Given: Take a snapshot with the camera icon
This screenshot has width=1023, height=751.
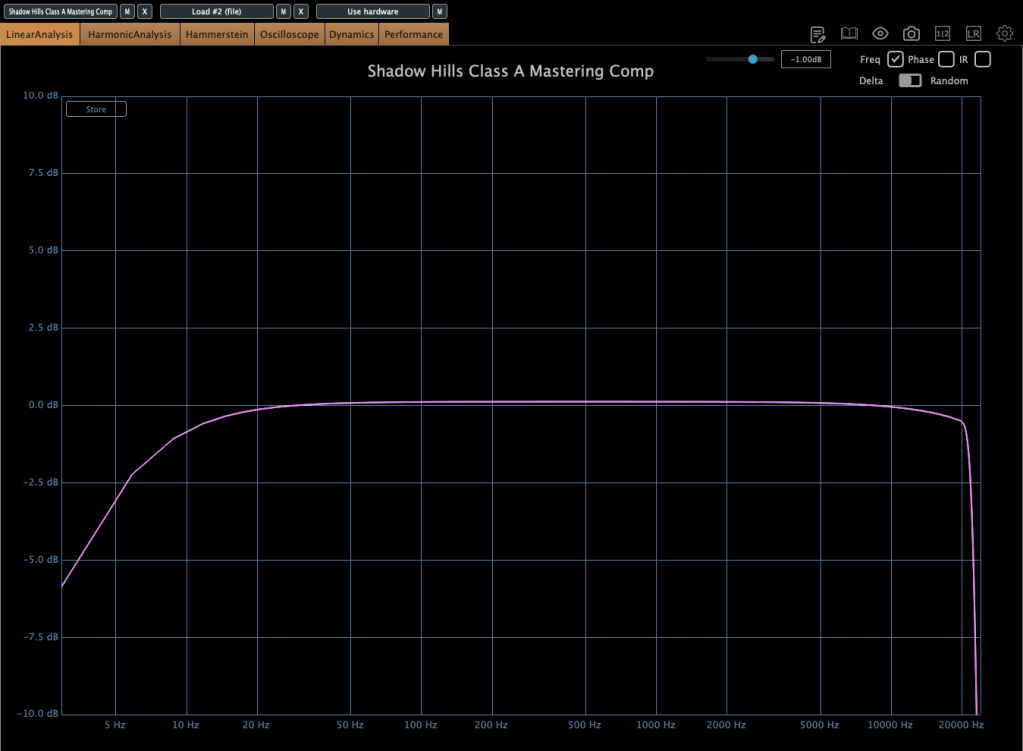Looking at the screenshot, I should 911,34.
